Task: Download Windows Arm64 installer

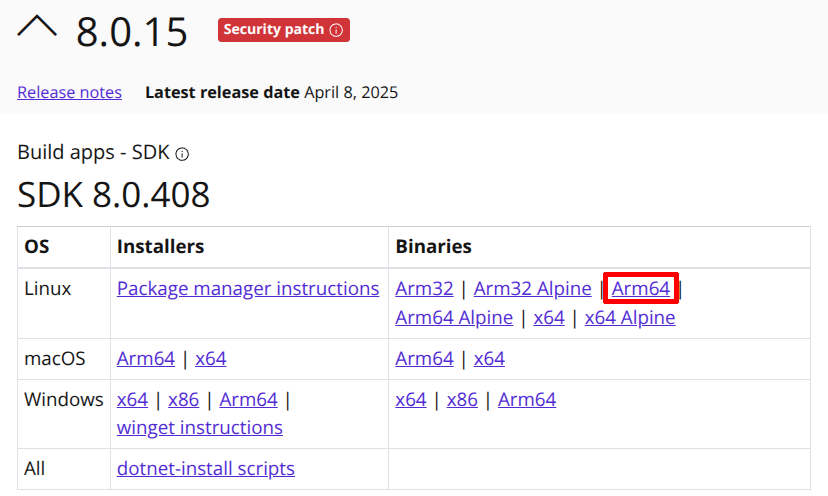Action: coord(248,400)
